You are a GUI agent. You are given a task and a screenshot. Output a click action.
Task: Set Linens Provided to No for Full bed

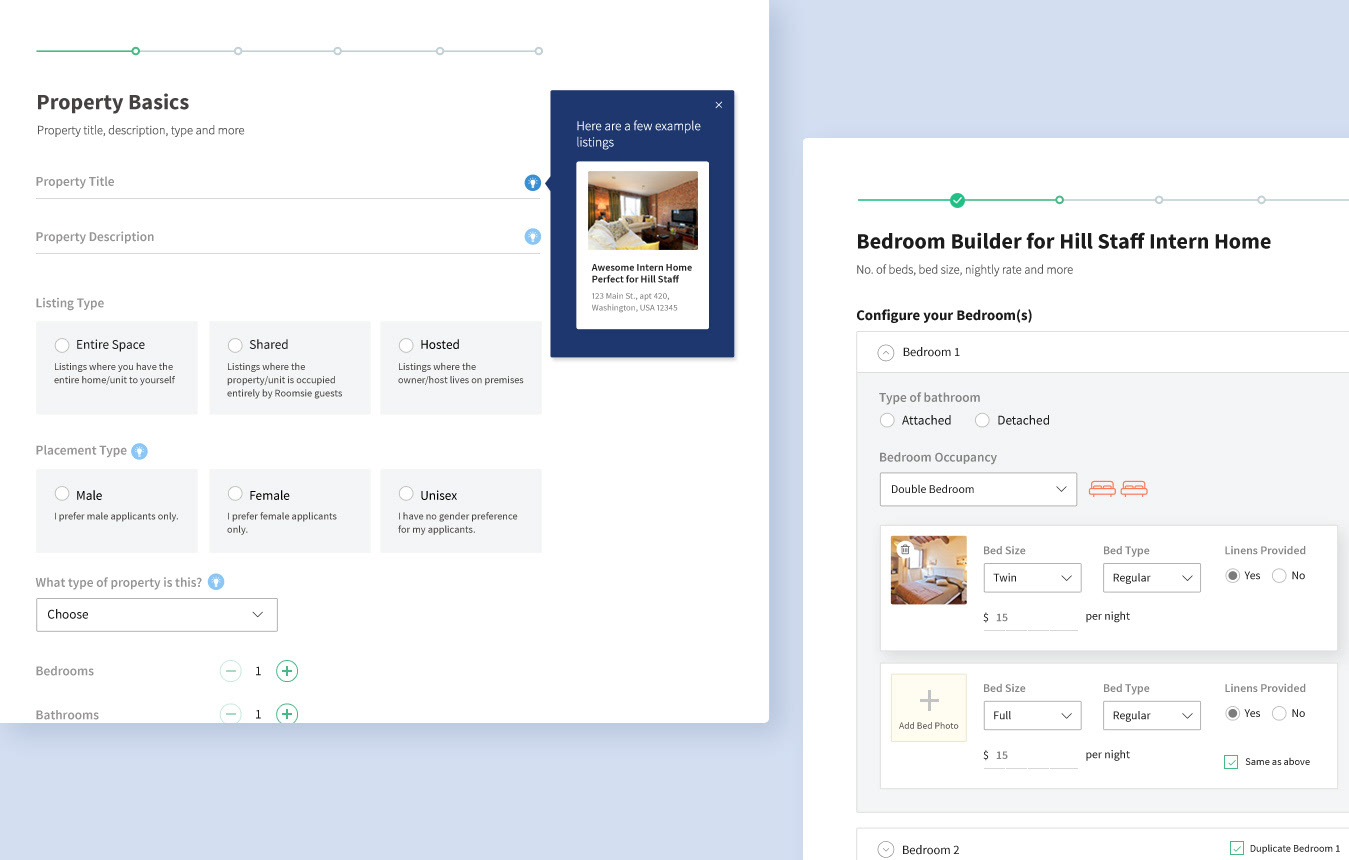coord(1279,713)
